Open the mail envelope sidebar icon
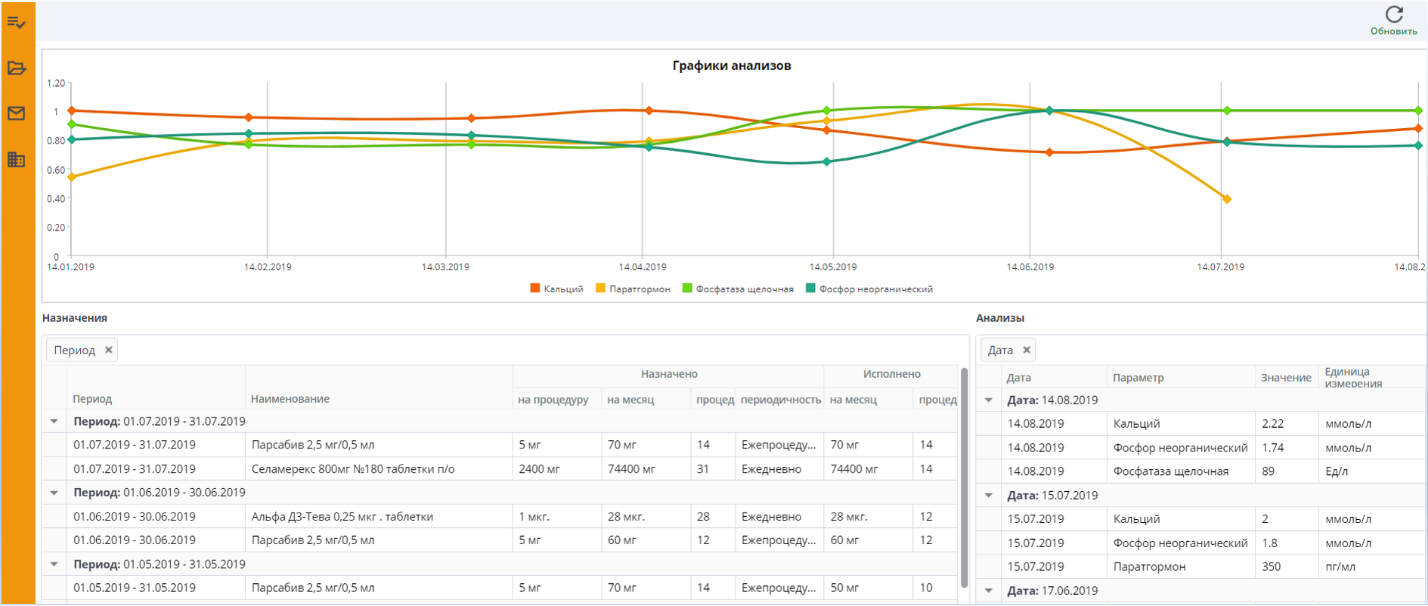The image size is (1428, 606). pyautogui.click(x=16, y=113)
